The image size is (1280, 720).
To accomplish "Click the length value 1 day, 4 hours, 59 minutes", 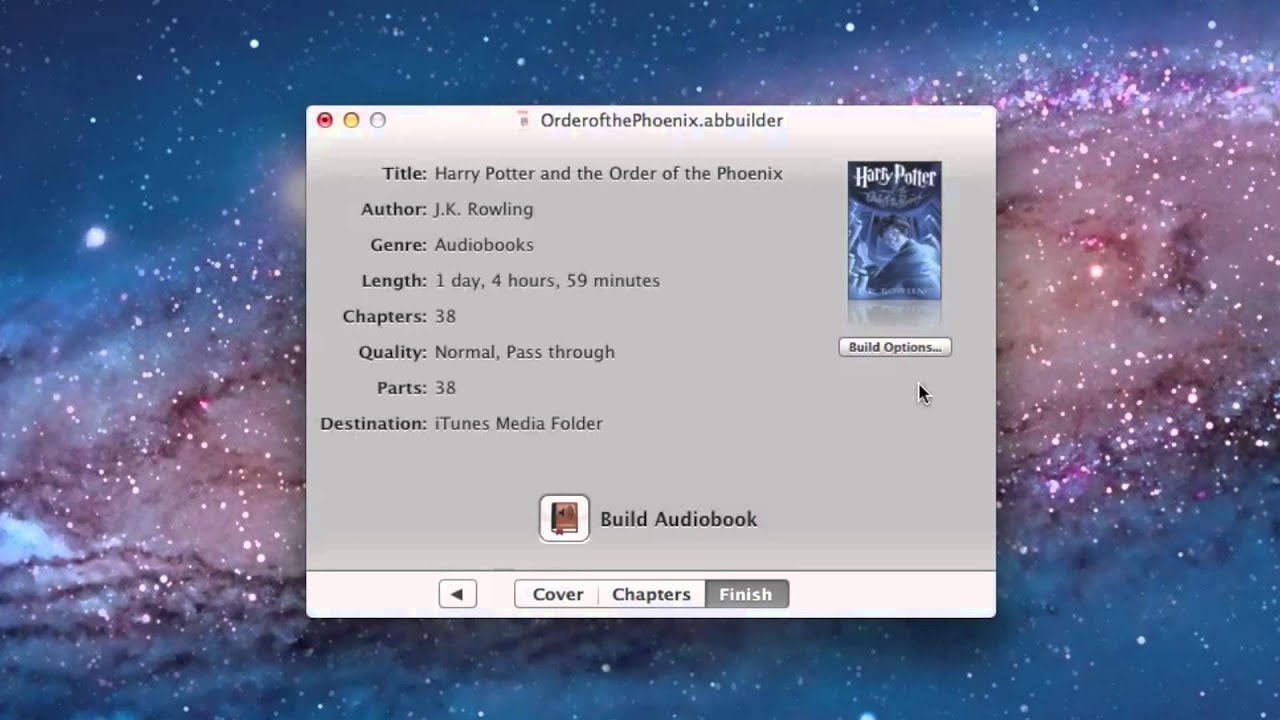I will [x=547, y=281].
